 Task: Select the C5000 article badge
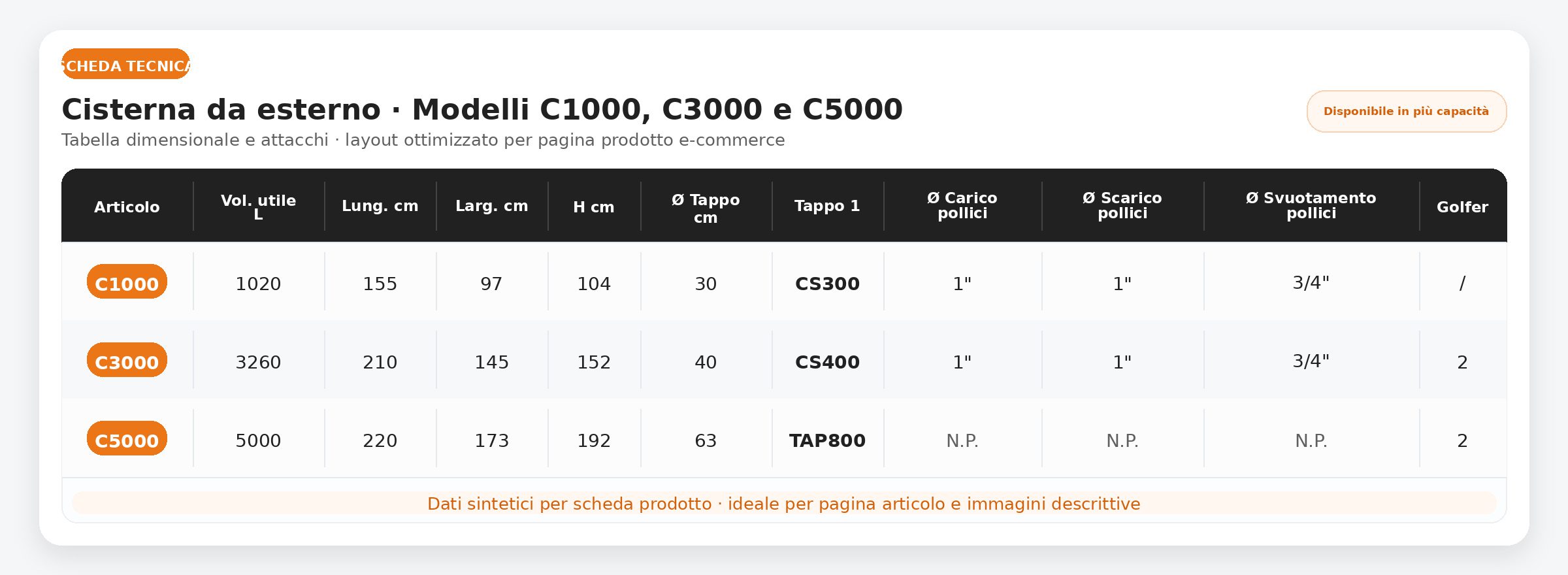click(127, 439)
